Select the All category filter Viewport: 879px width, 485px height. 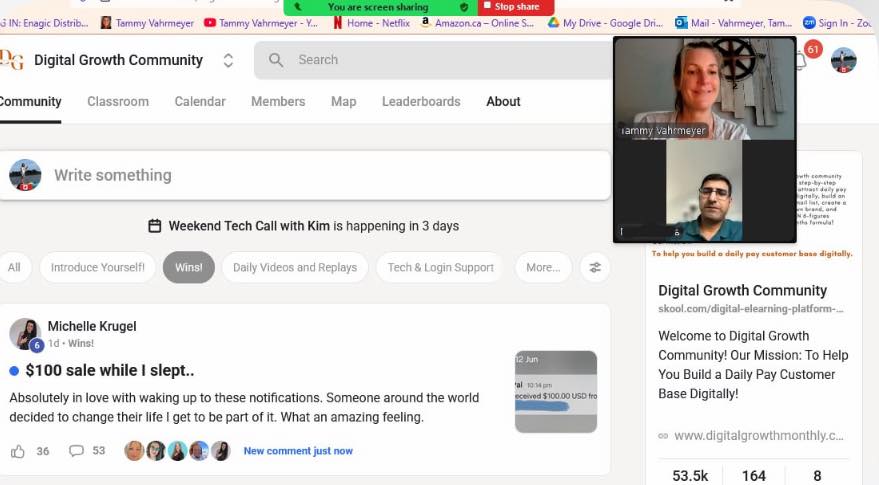tap(15, 267)
